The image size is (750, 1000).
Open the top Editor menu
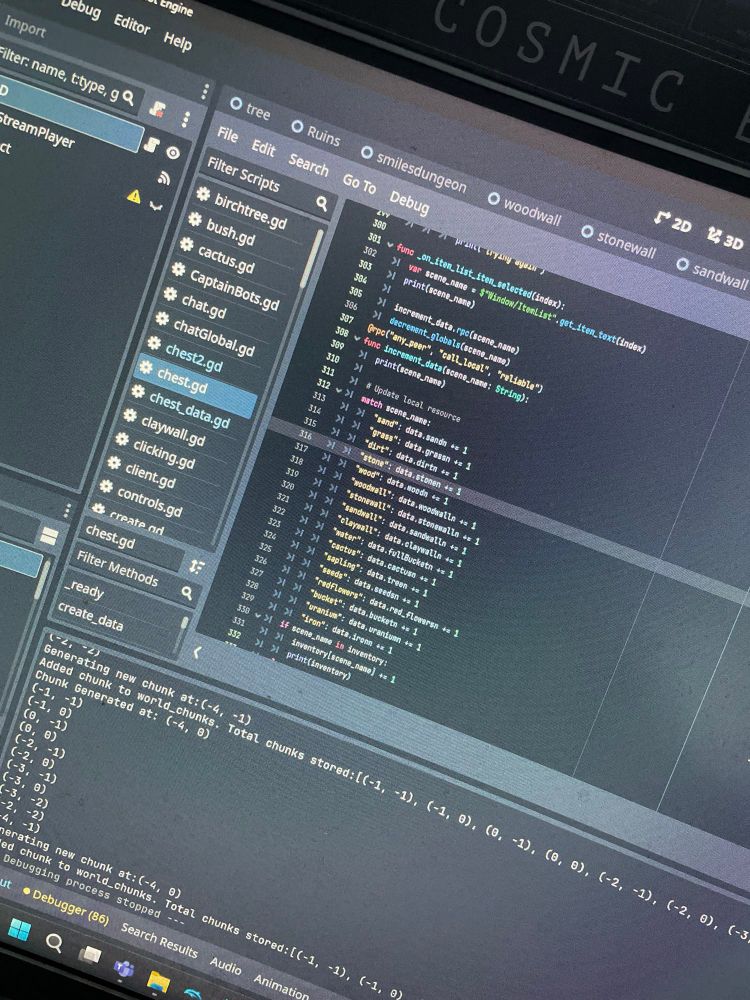[131, 24]
